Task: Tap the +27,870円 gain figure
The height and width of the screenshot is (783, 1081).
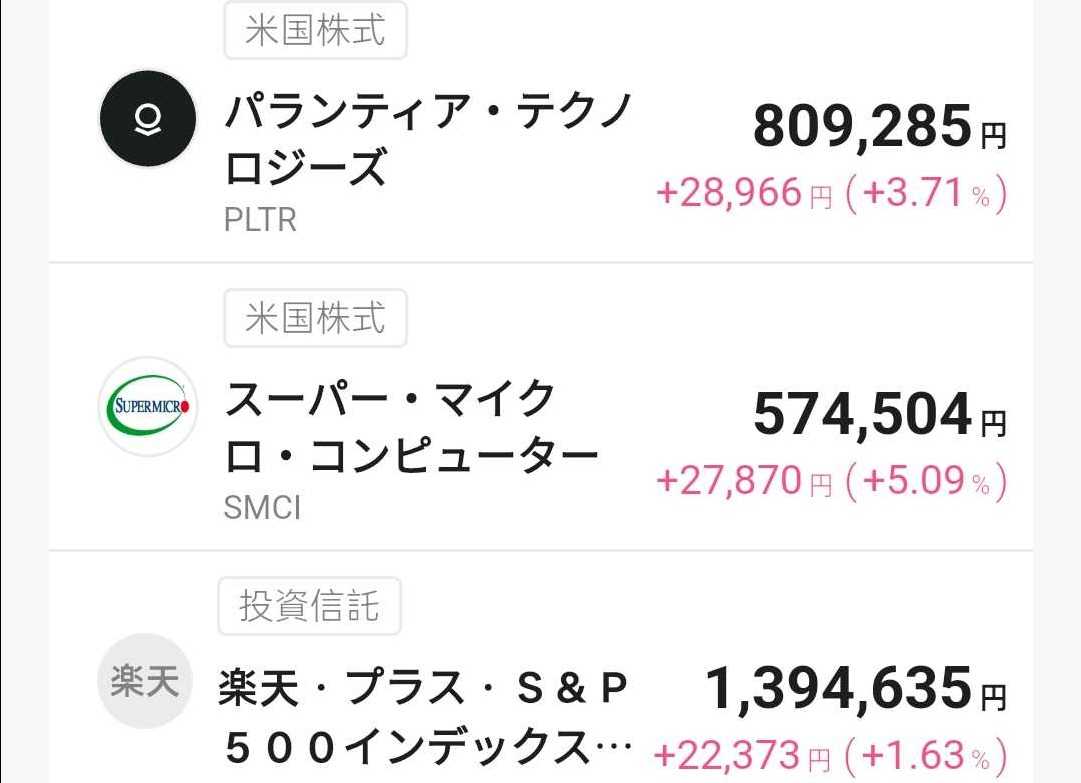Action: [x=743, y=482]
